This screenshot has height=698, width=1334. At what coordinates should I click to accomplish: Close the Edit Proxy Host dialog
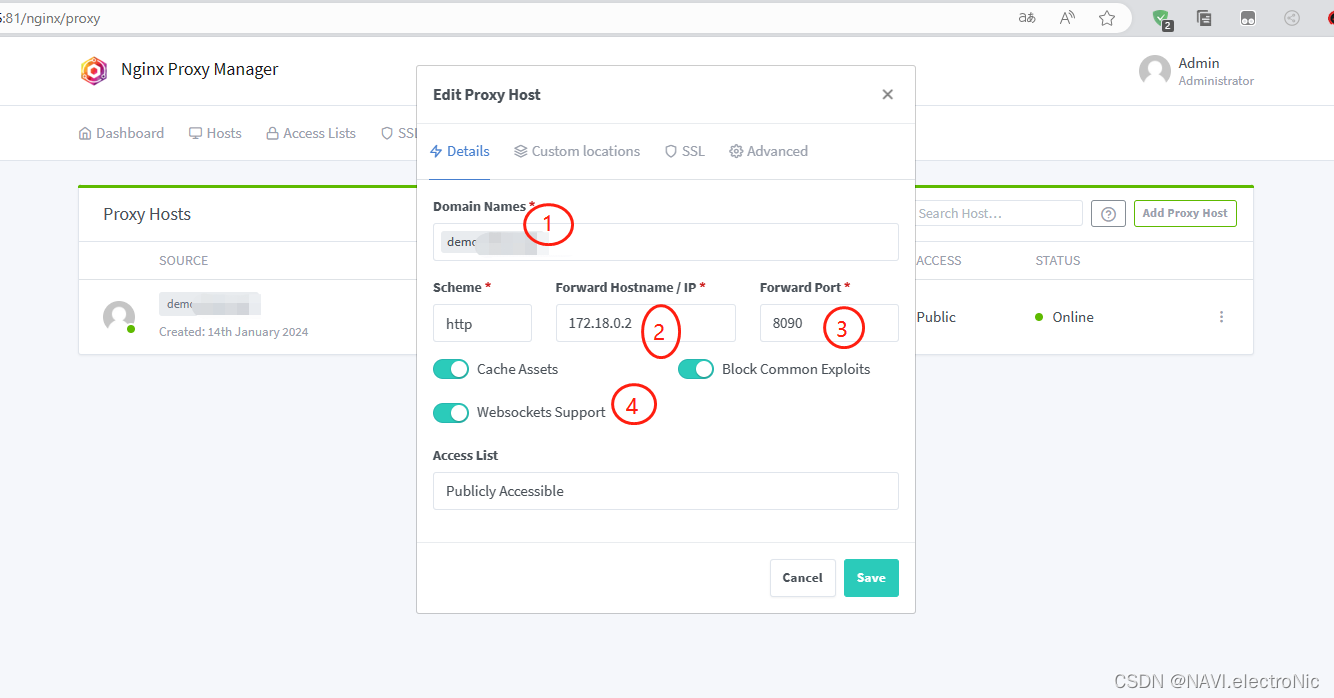[x=887, y=94]
